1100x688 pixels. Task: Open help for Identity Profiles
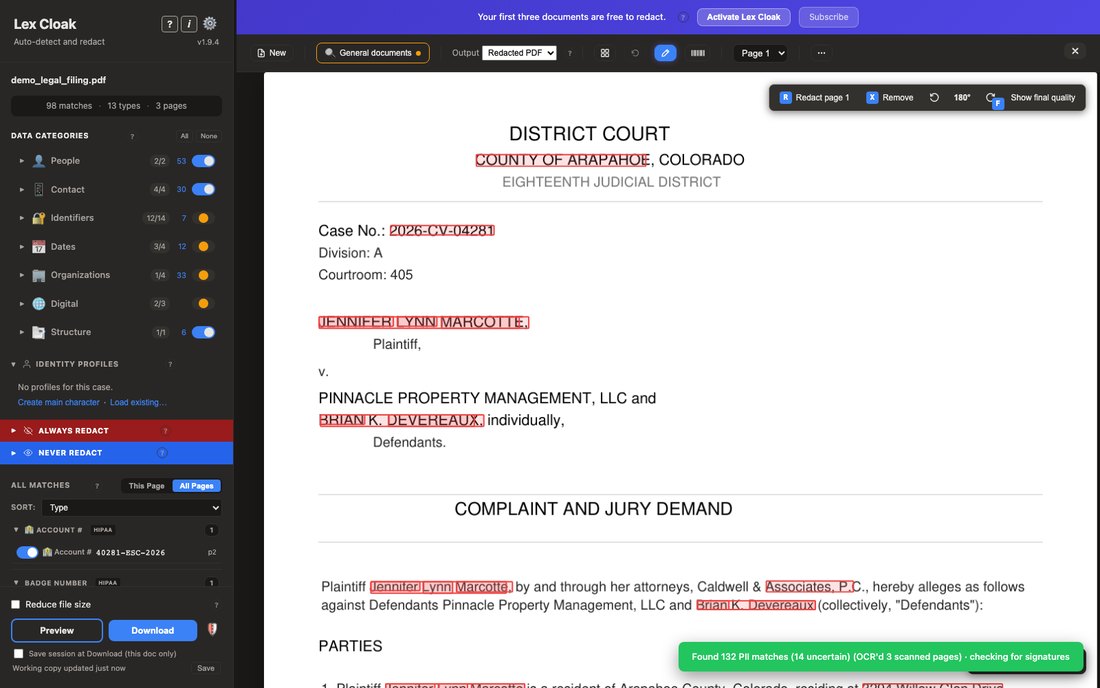(170, 364)
